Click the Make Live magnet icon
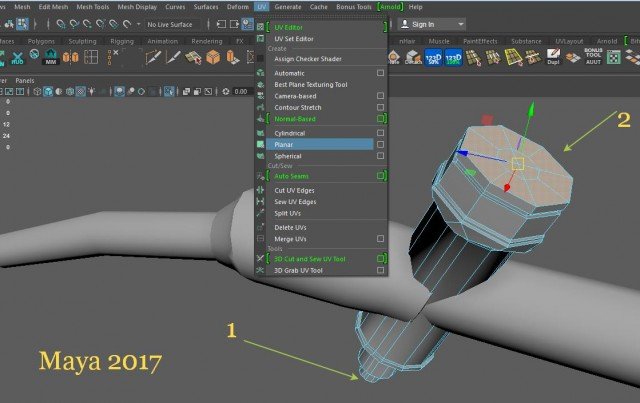Viewport: 640px width, 403px height. point(127,24)
